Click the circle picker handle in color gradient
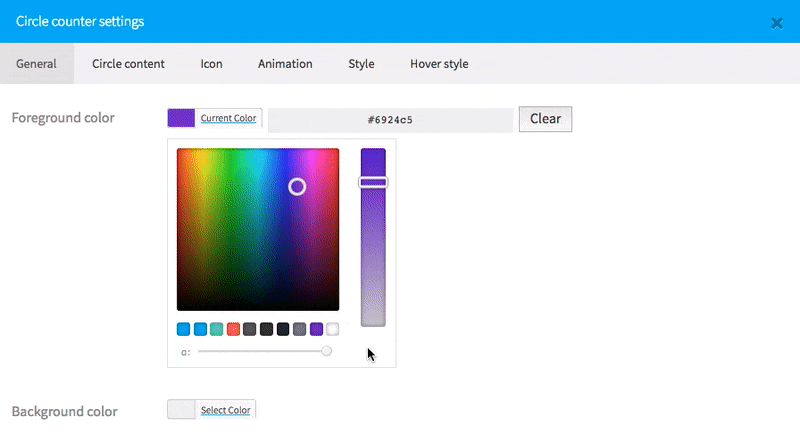This screenshot has height=443, width=800. (297, 186)
